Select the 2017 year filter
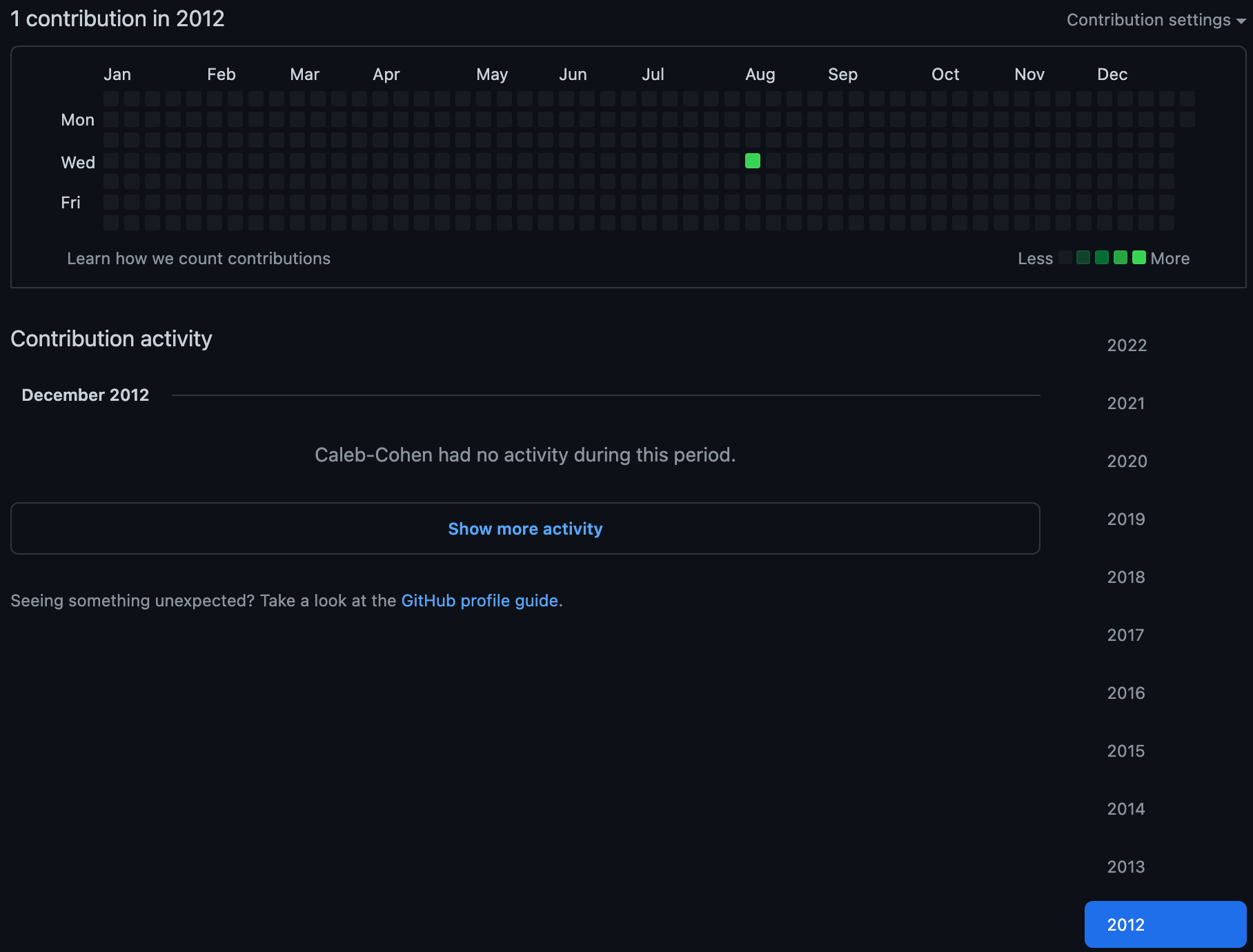 [1125, 635]
